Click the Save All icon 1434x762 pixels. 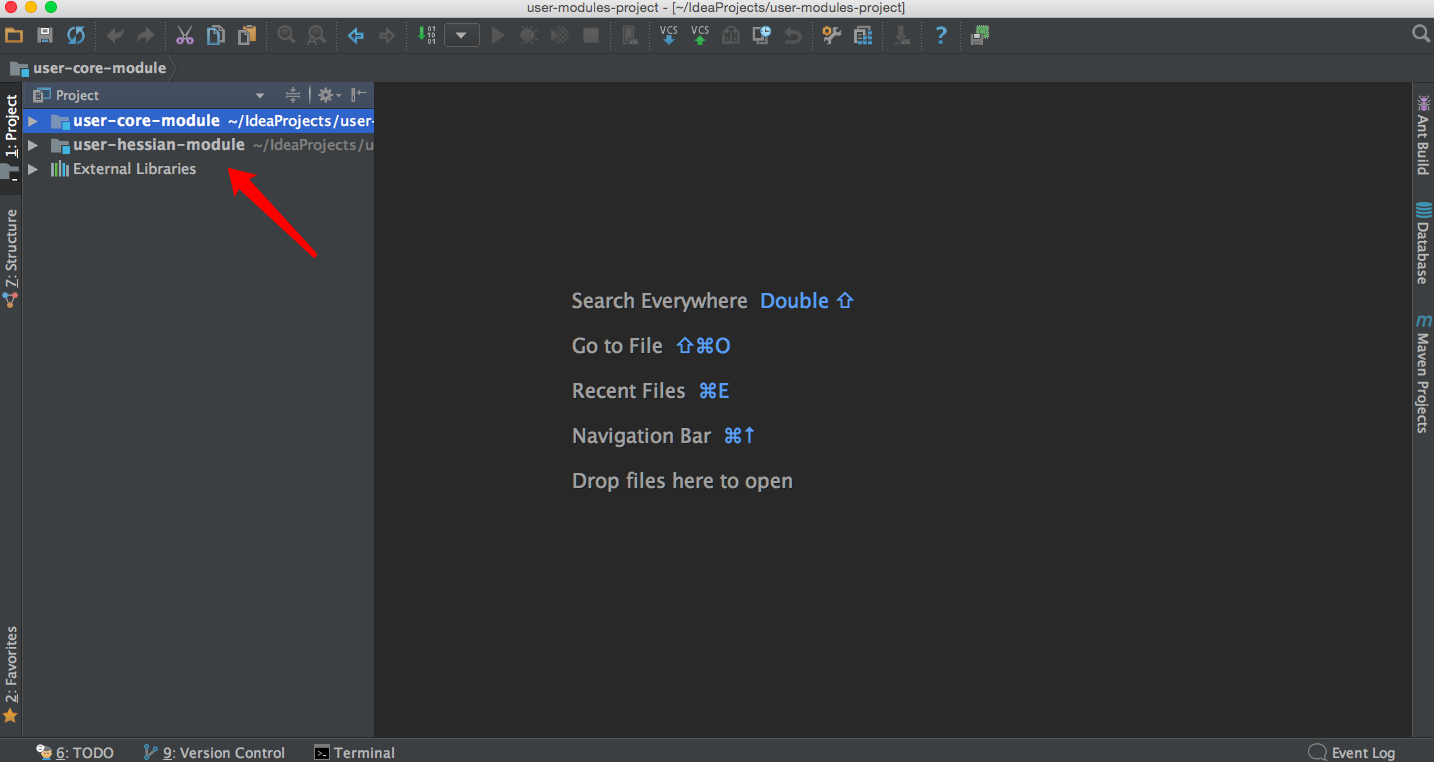tap(44, 35)
